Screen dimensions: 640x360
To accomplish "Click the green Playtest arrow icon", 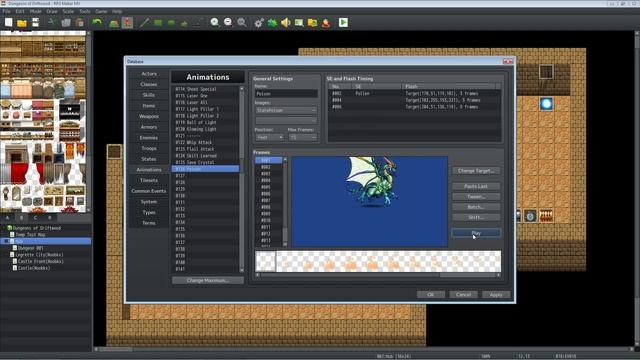I will tap(343, 22).
